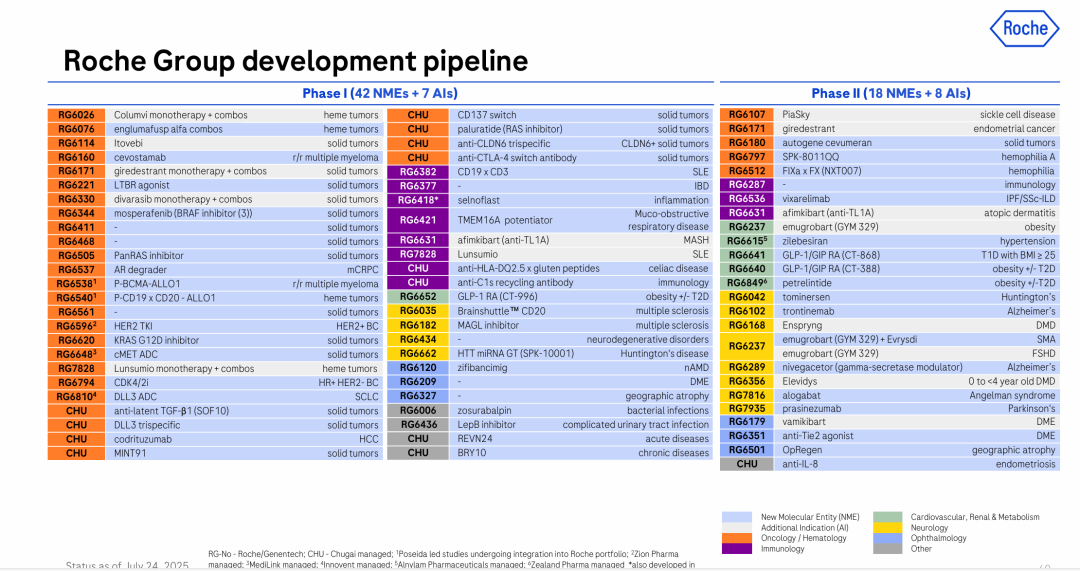The width and height of the screenshot is (1080, 571).
Task: Click the 'SPK-8011QQ' entry
Action: 811,157
